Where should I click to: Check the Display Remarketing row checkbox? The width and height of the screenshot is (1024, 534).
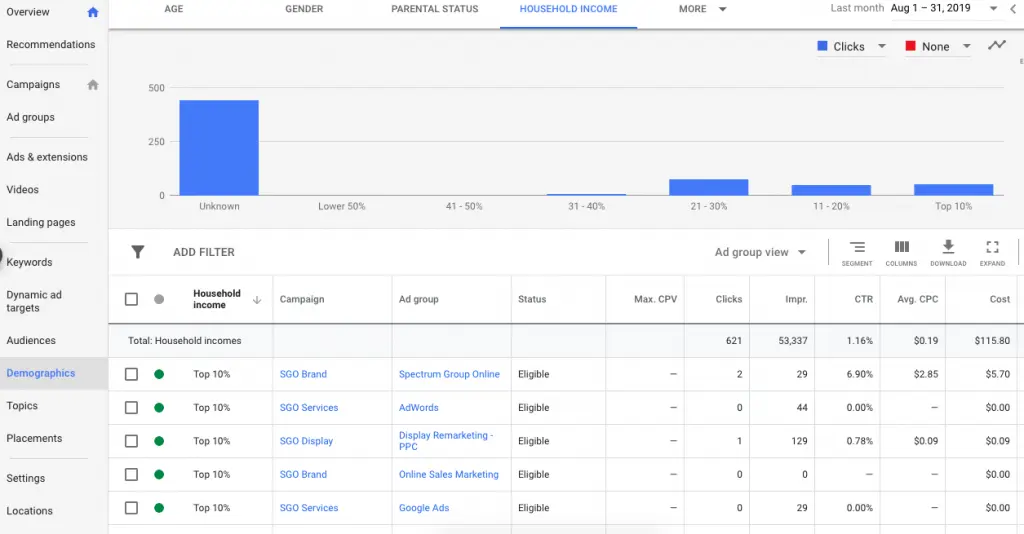131,441
